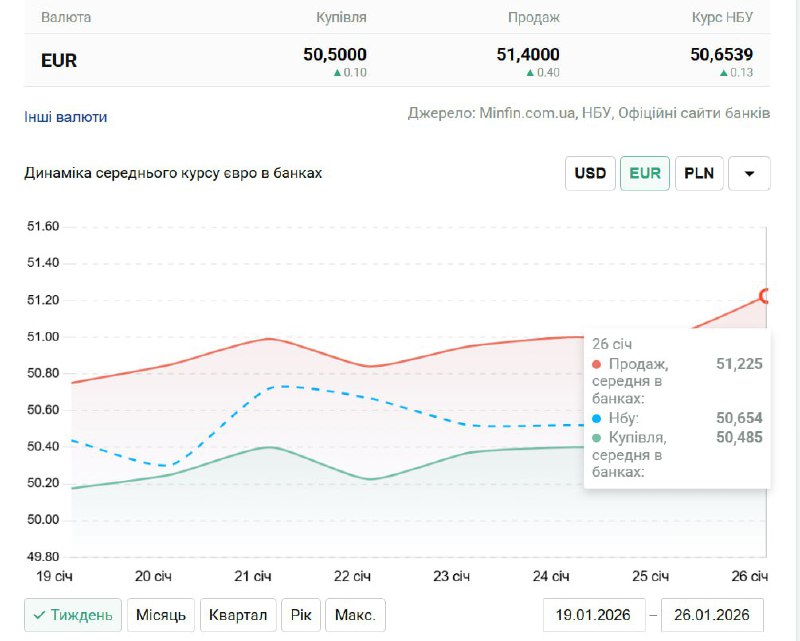Switch to the Тиждень period

pos(73,615)
